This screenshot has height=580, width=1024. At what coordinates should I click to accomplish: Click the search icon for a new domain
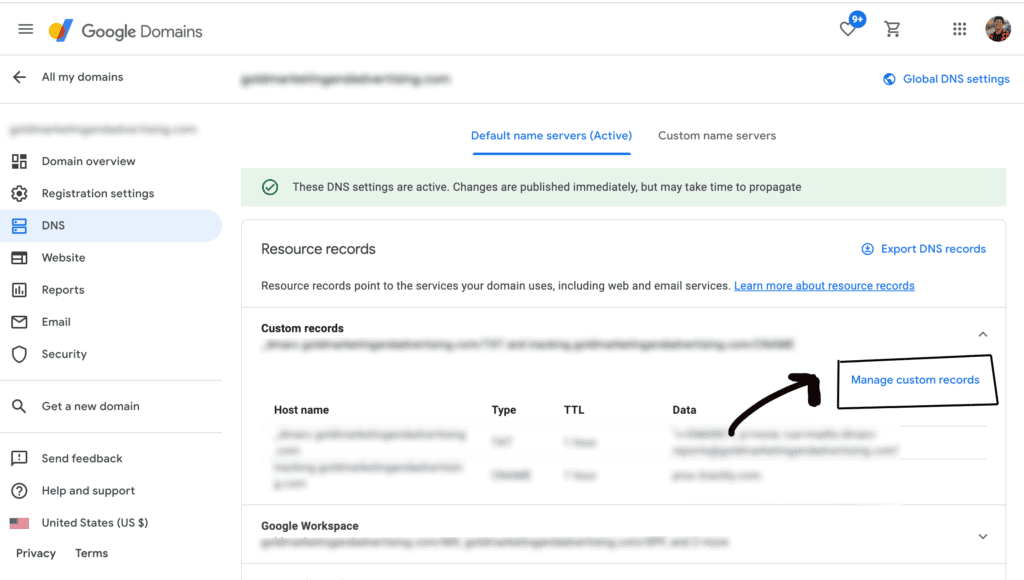coord(20,406)
